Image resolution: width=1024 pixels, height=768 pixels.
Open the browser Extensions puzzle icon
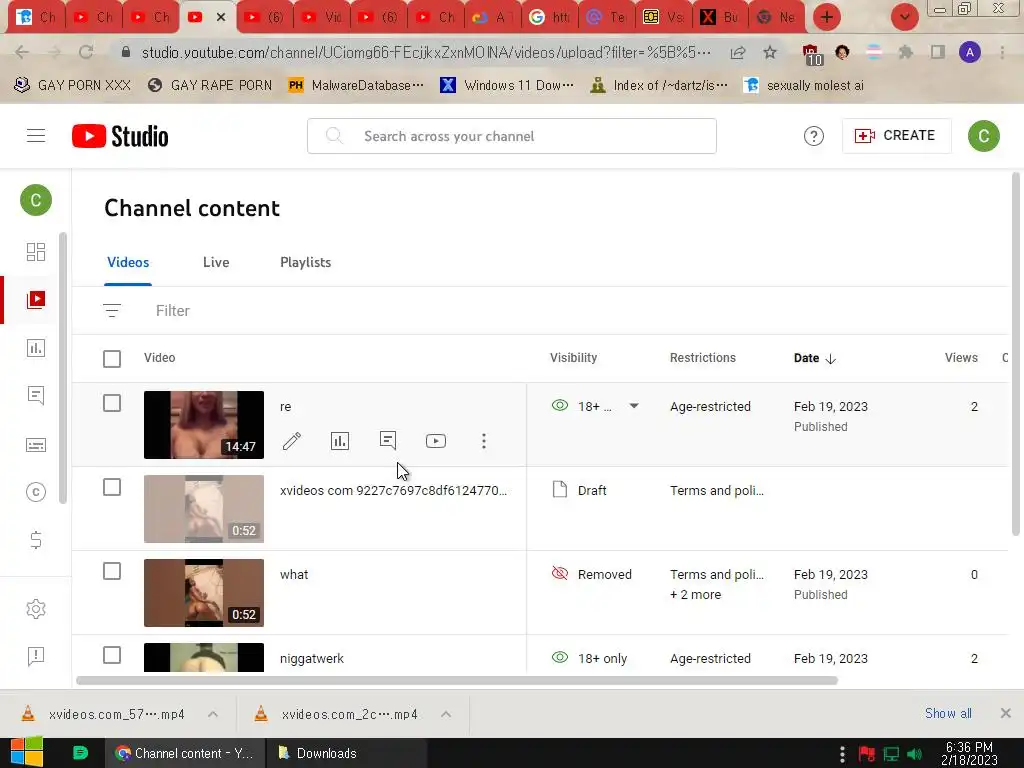click(905, 52)
